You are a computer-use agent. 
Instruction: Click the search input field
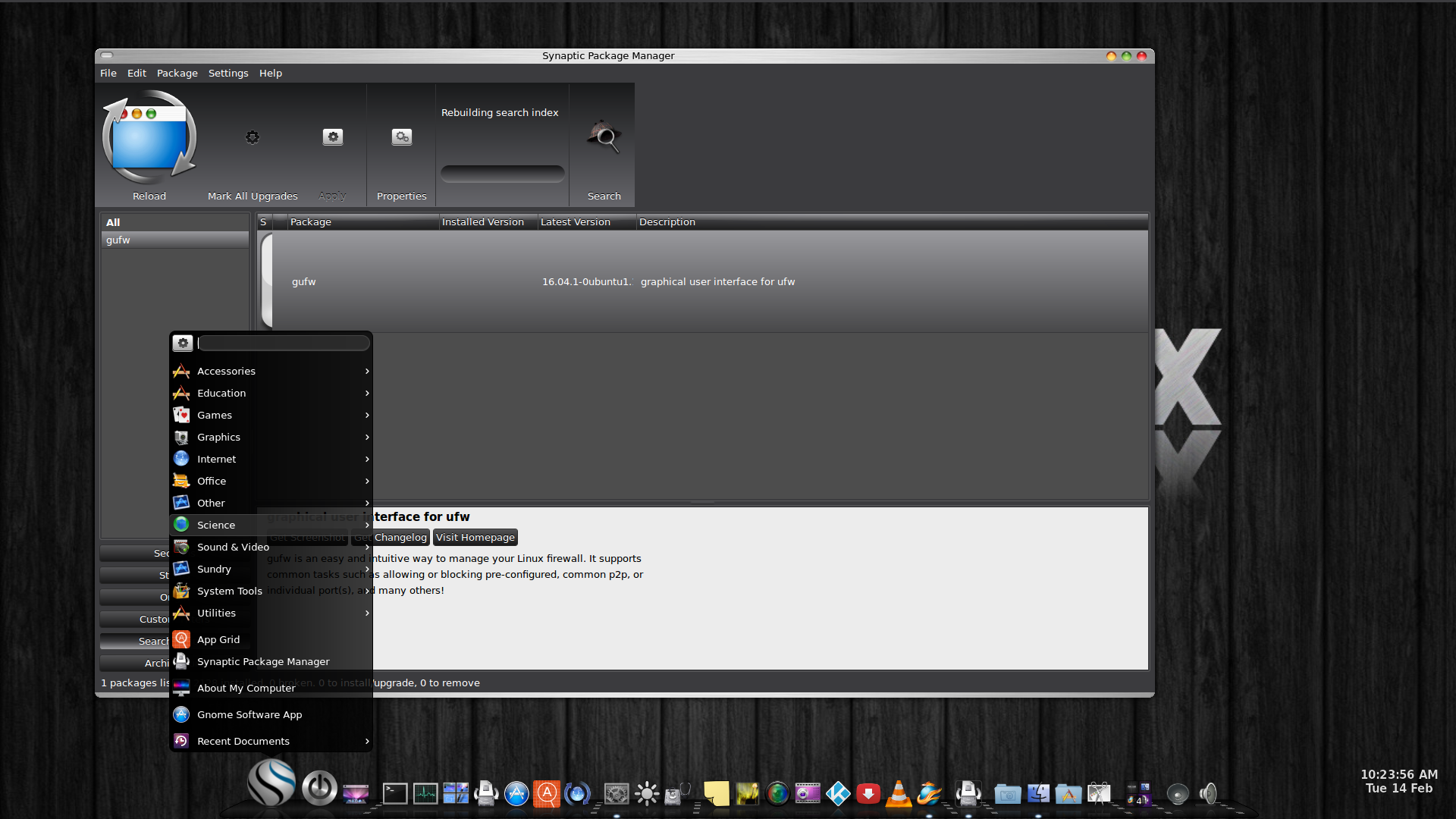pyautogui.click(x=283, y=343)
